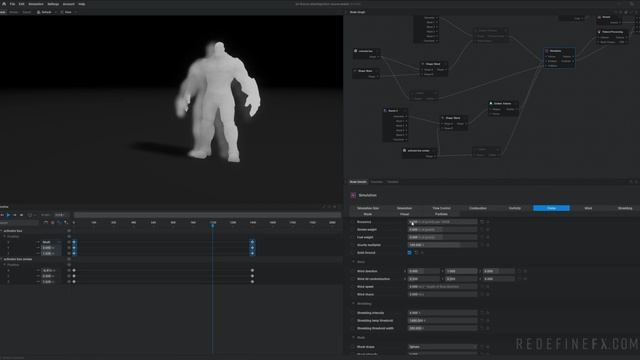Toggle the keyframe button on activation box Z row
The width and height of the screenshot is (640, 360).
(x=69, y=253)
